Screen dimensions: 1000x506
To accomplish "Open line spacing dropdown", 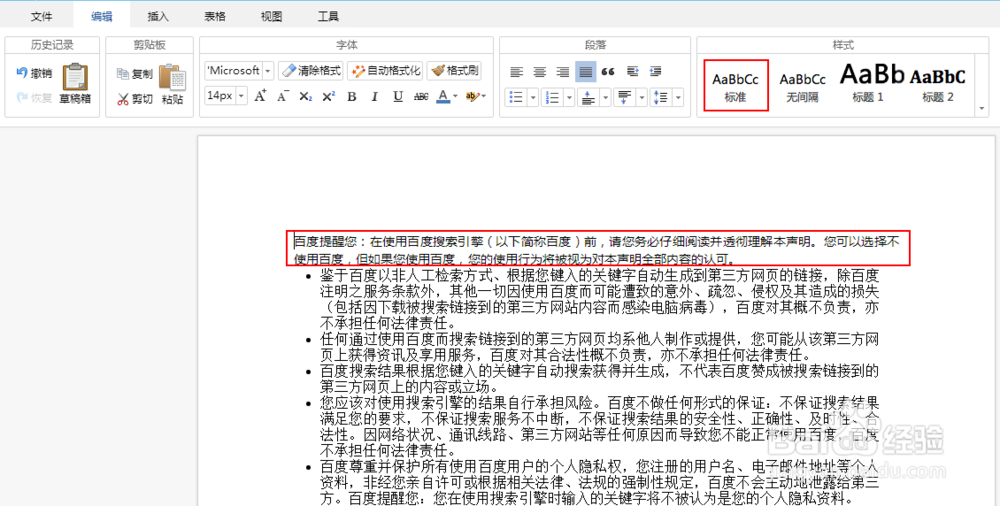I will (x=678, y=97).
